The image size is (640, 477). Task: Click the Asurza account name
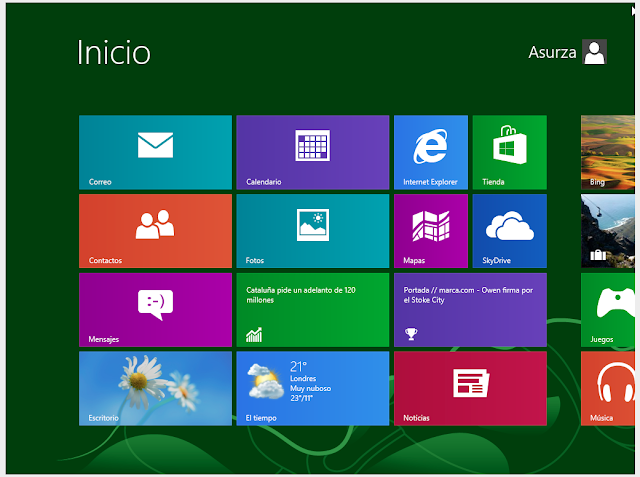[x=552, y=52]
